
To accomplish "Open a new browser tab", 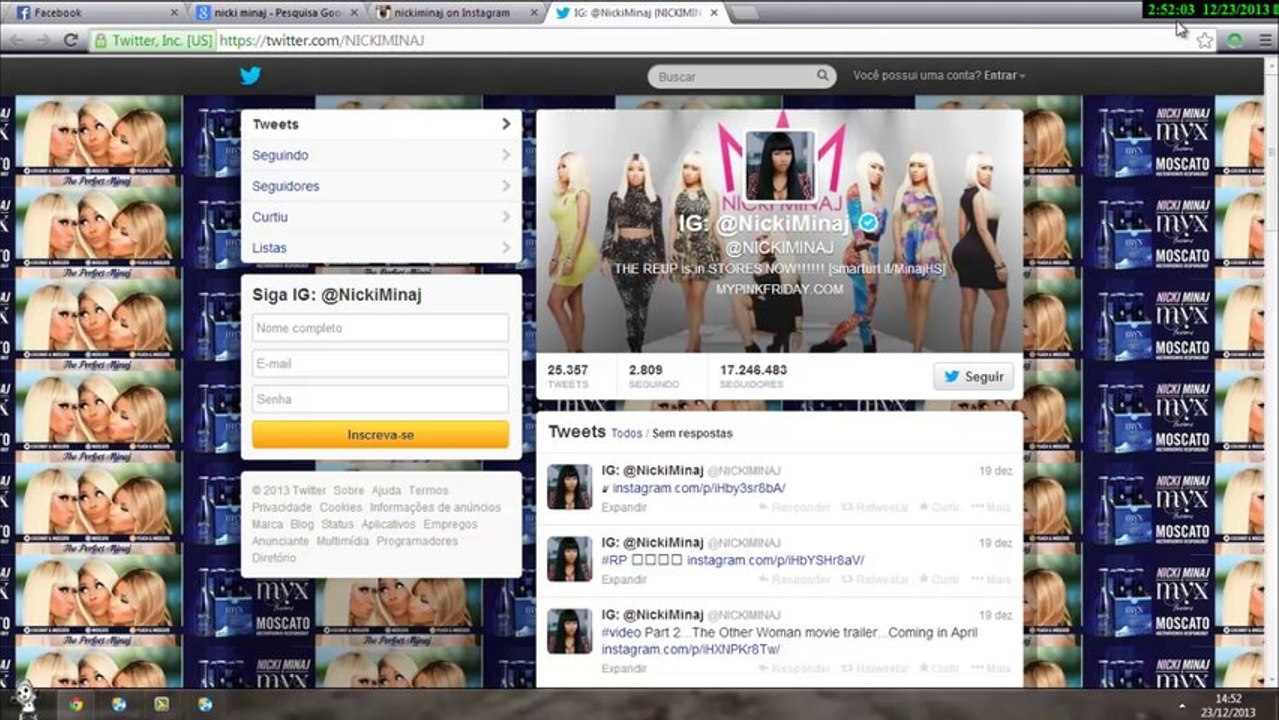I will click(x=743, y=13).
